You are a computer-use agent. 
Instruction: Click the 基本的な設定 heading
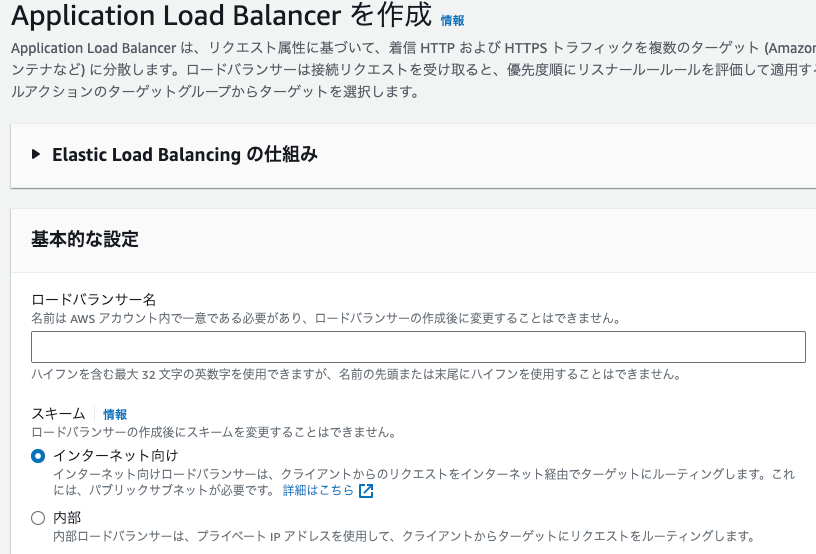85,239
